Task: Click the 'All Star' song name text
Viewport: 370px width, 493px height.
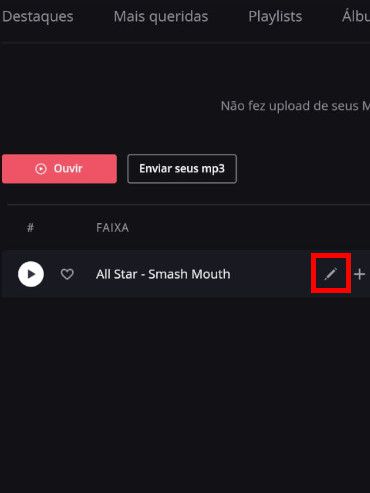Action: (x=116, y=274)
